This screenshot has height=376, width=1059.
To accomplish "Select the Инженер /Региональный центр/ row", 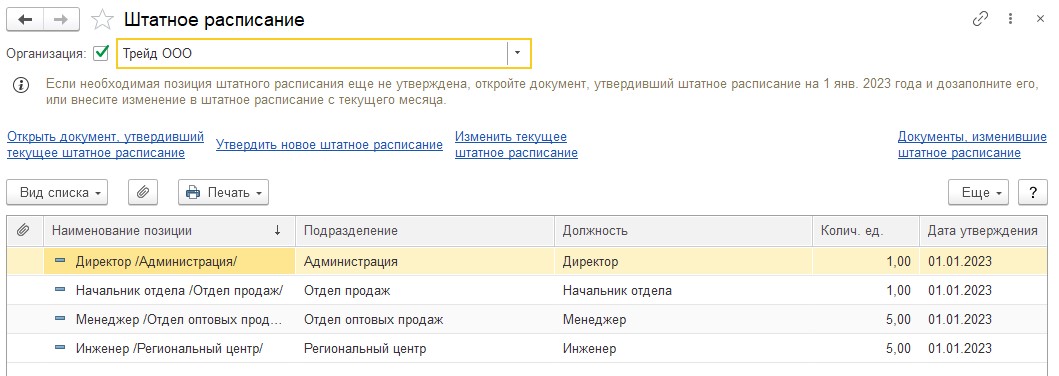I will tap(527, 348).
